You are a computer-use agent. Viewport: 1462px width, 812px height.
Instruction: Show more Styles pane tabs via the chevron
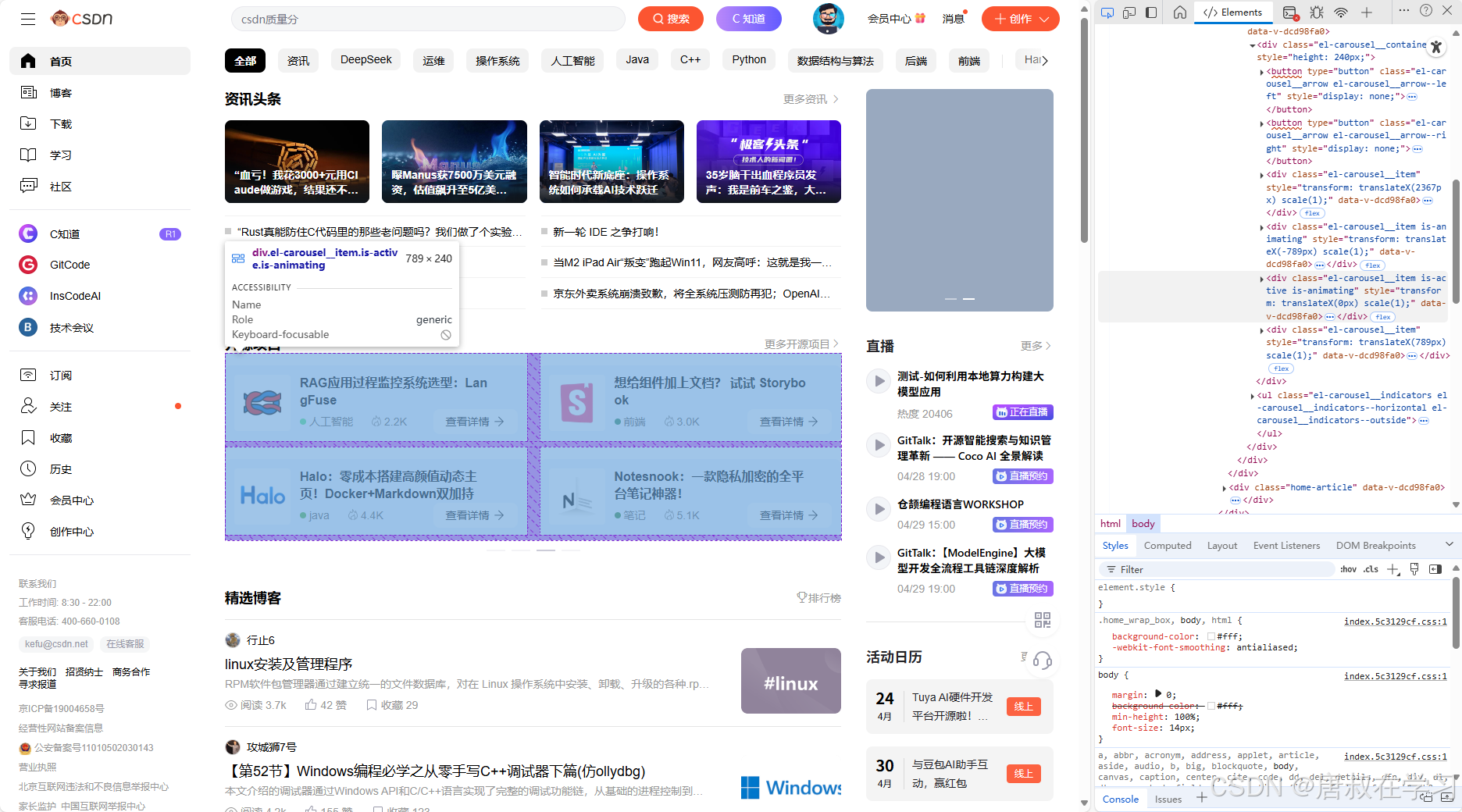[x=1450, y=544]
